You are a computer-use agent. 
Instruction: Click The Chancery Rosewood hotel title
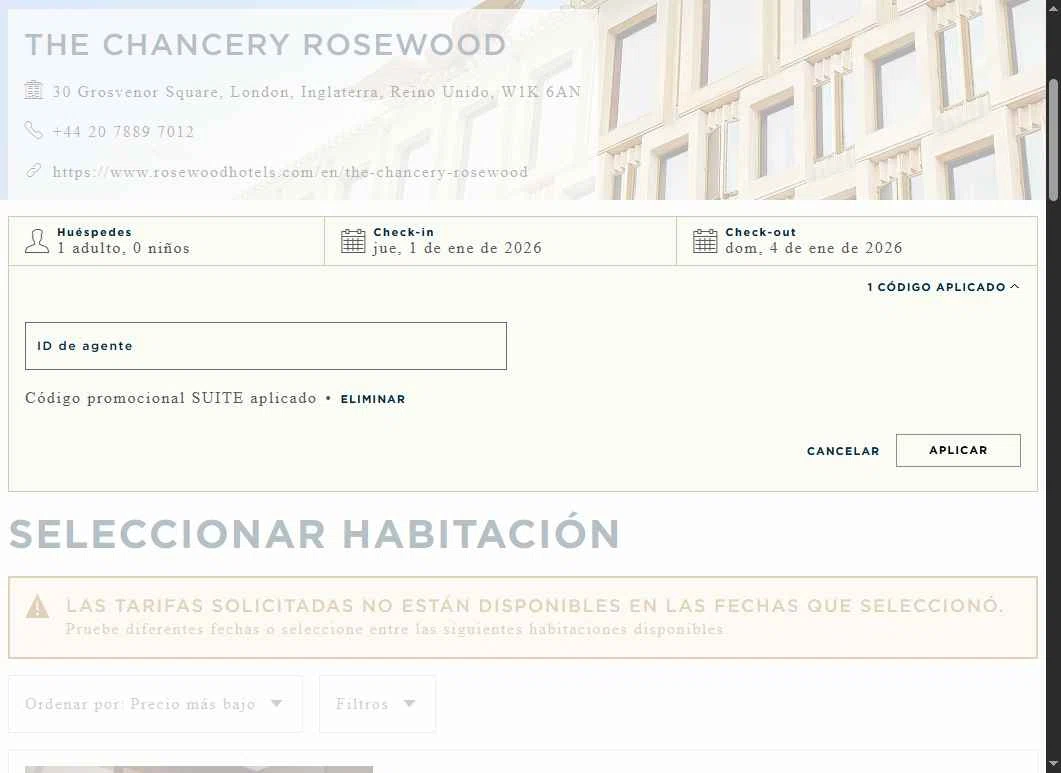[265, 45]
